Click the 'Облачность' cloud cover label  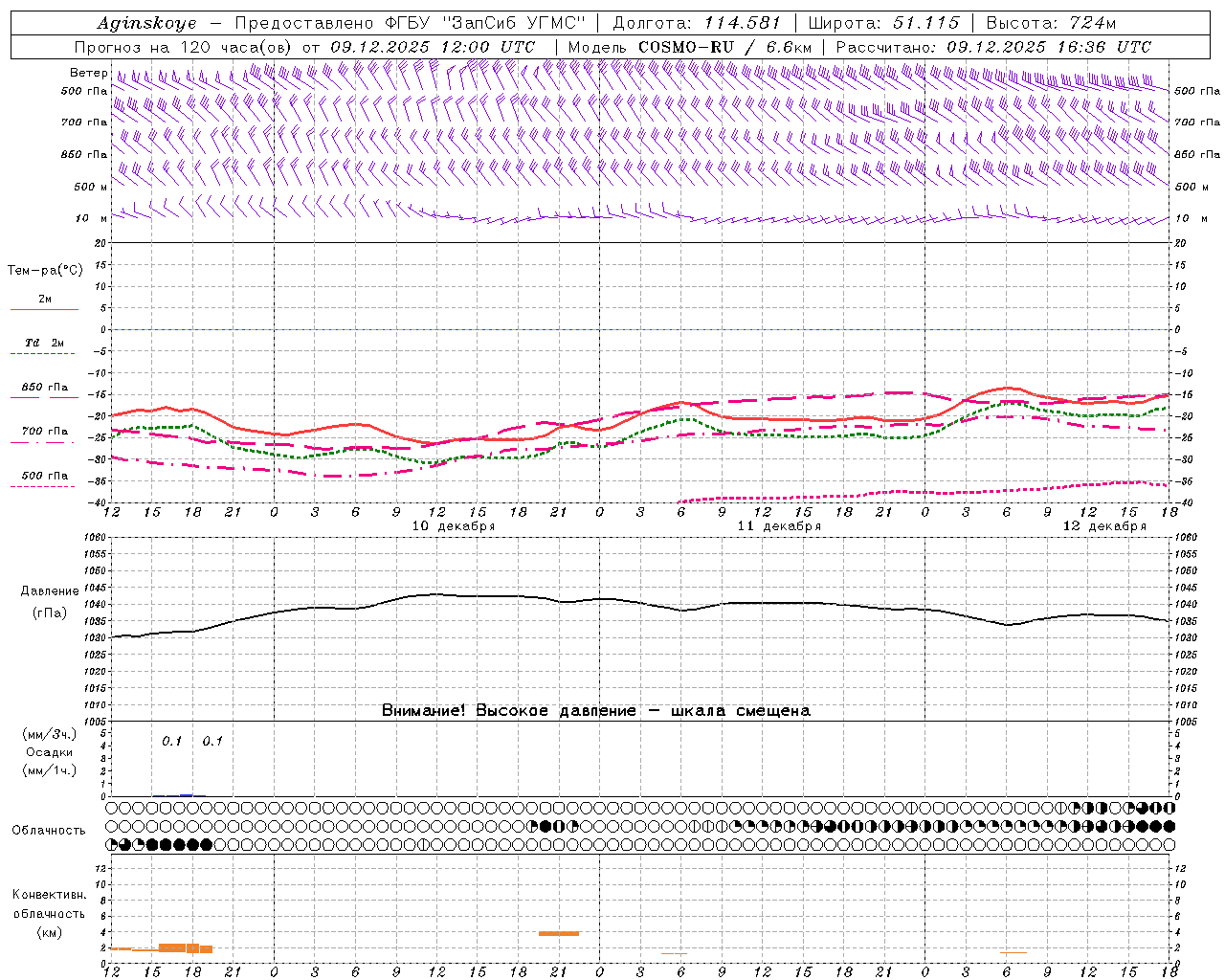coord(49,831)
